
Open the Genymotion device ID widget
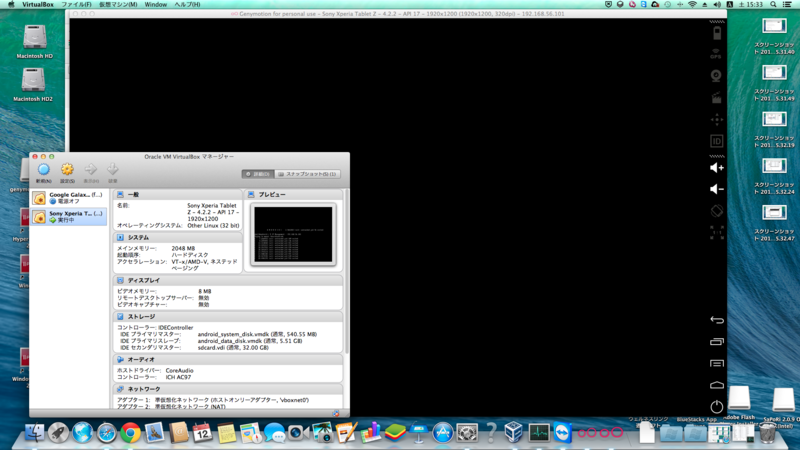(x=716, y=141)
